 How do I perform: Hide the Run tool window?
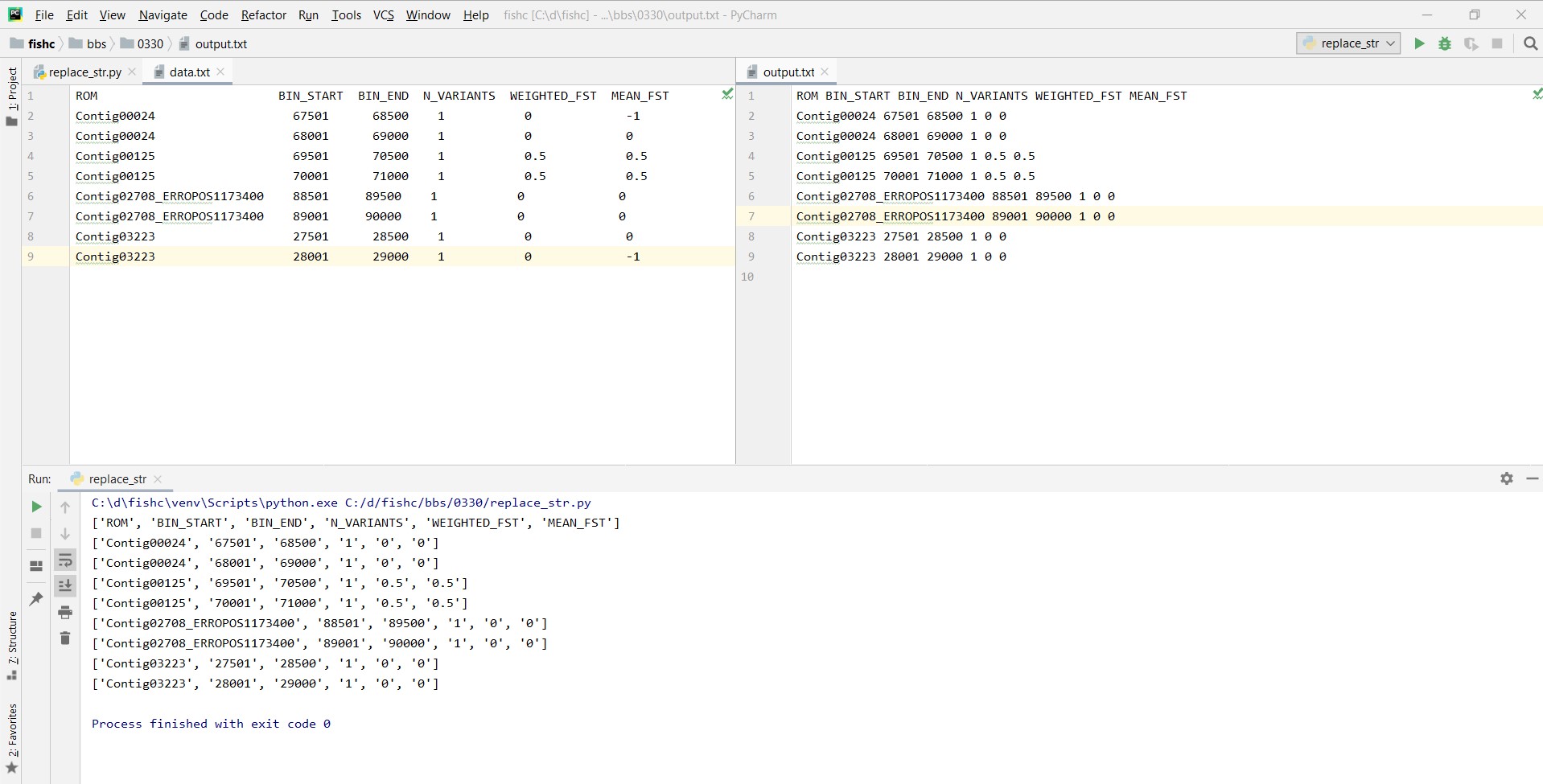[x=1533, y=478]
